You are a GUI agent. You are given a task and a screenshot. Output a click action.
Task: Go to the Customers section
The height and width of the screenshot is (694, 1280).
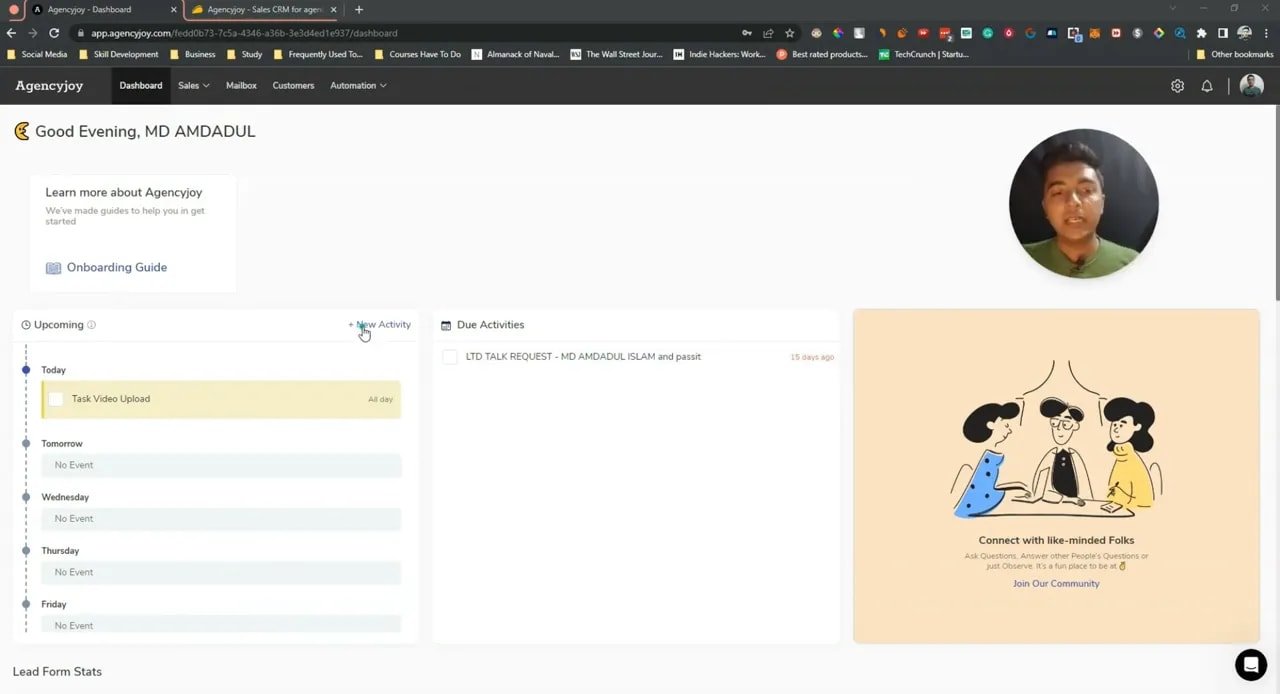(293, 86)
